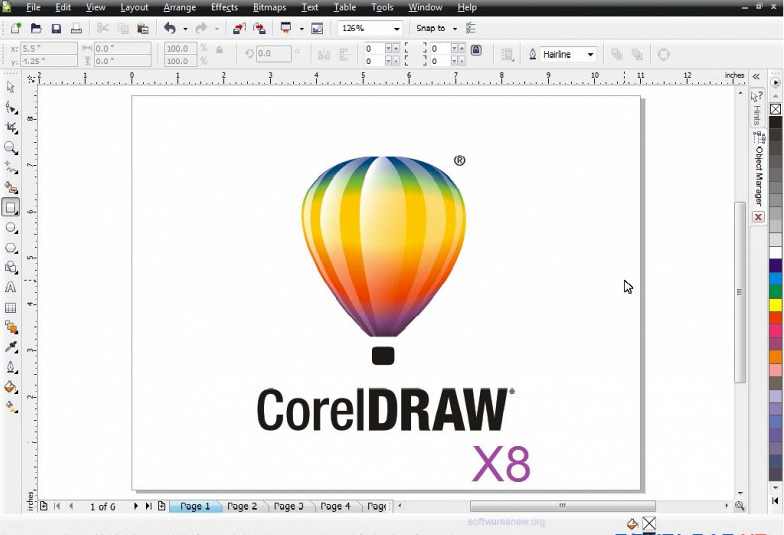This screenshot has width=784, height=535.
Task: Select the Fill tool
Action: pyautogui.click(x=10, y=388)
